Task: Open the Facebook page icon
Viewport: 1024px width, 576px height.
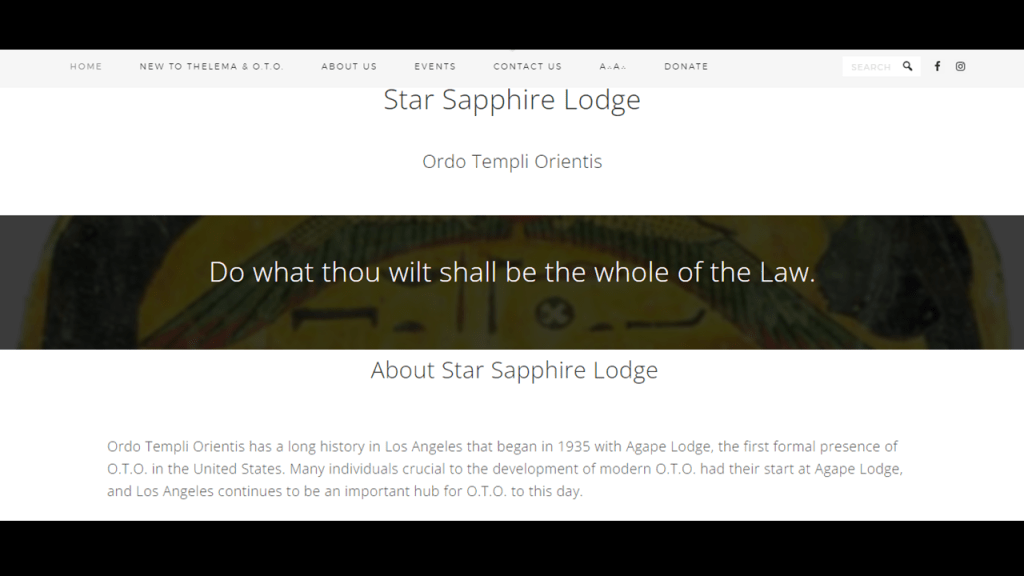Action: pos(937,67)
